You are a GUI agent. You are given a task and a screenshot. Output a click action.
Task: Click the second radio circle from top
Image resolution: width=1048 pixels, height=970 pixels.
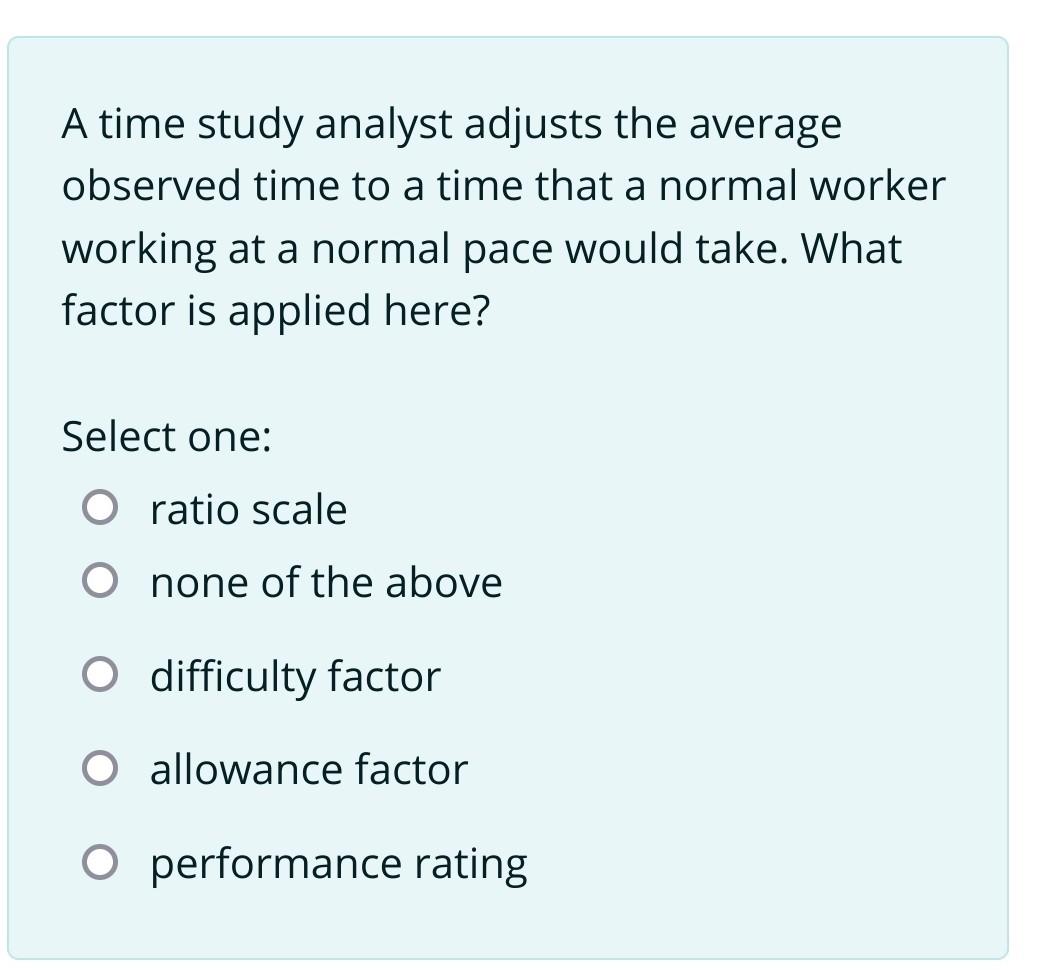point(101,580)
